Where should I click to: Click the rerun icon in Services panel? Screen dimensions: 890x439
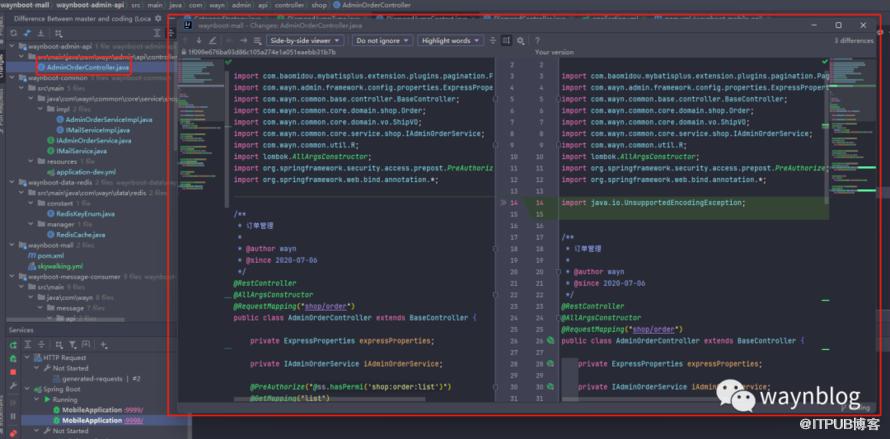point(13,346)
